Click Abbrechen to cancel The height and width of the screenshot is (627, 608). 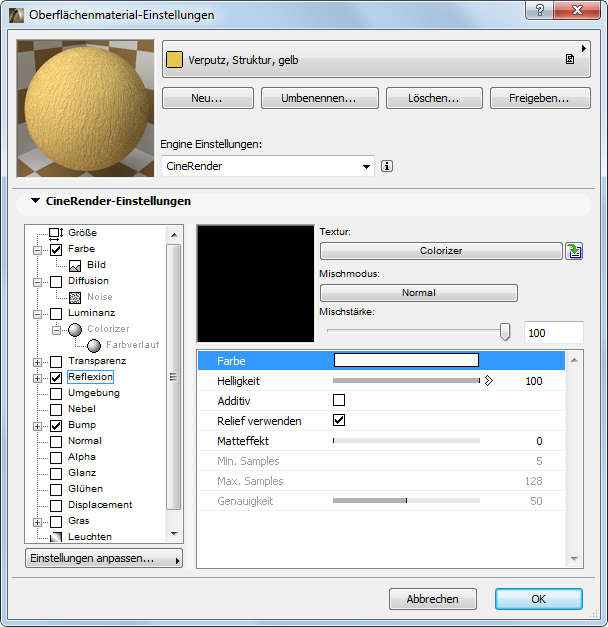click(x=433, y=599)
